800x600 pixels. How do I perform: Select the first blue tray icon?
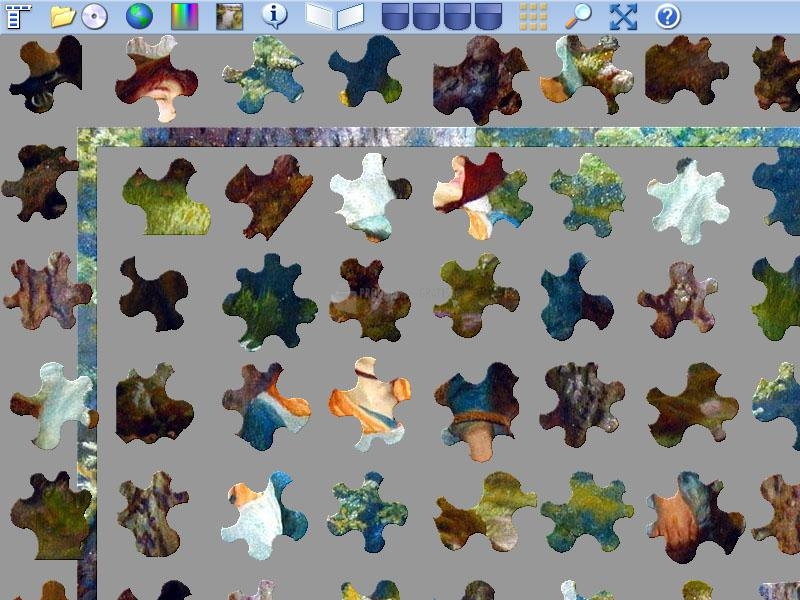[x=395, y=16]
